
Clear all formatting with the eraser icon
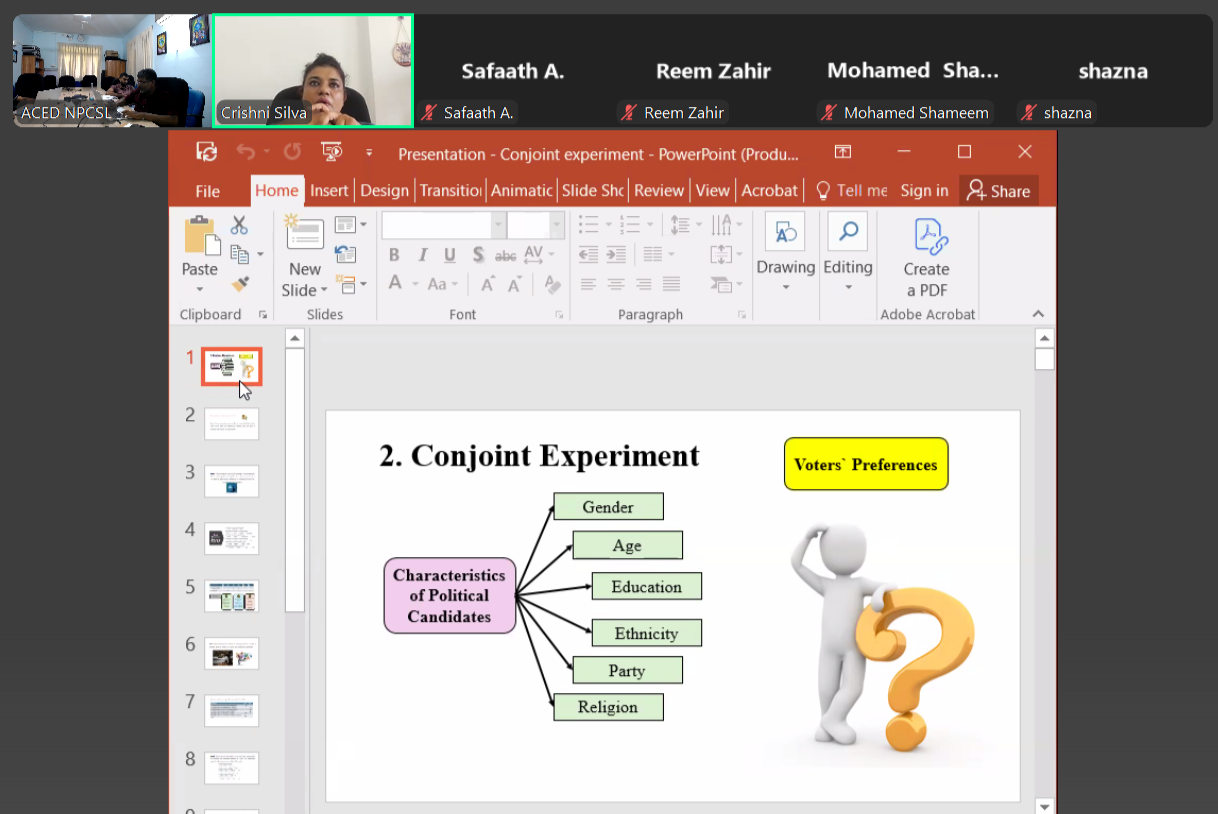coord(552,284)
